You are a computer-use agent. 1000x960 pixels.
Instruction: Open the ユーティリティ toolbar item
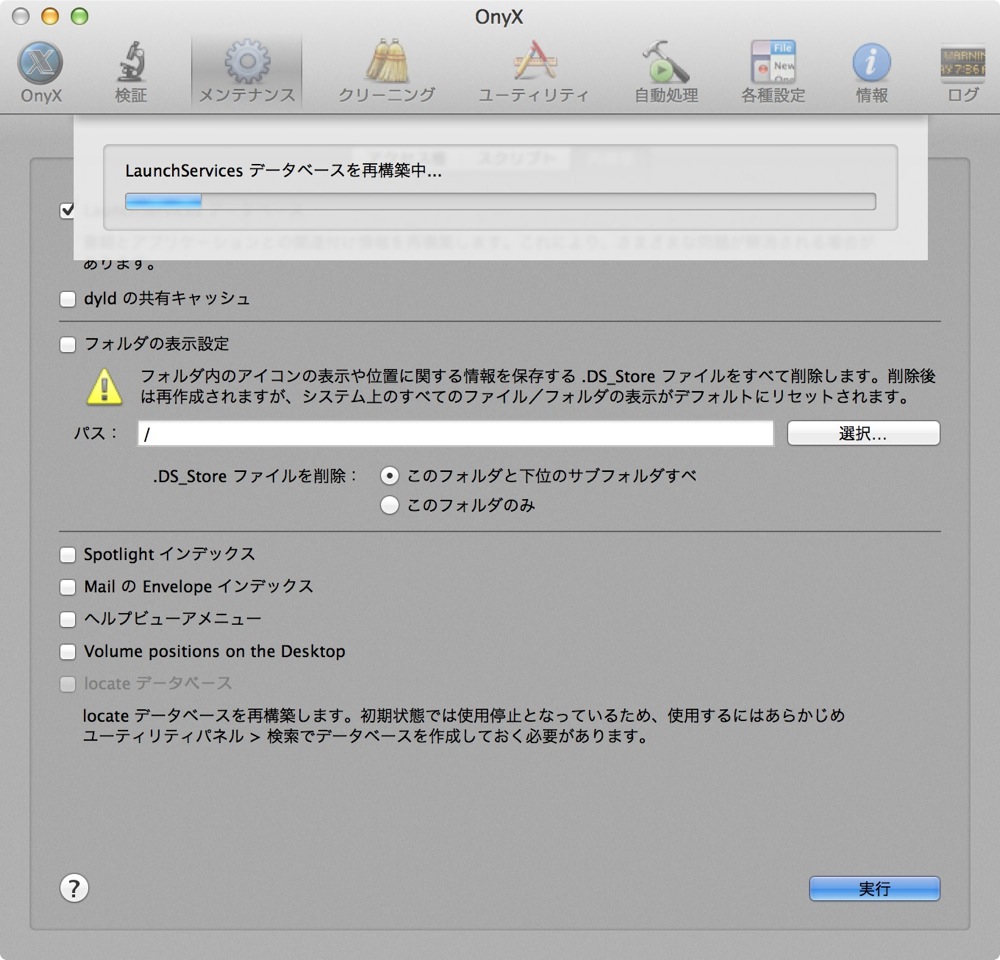tap(534, 71)
